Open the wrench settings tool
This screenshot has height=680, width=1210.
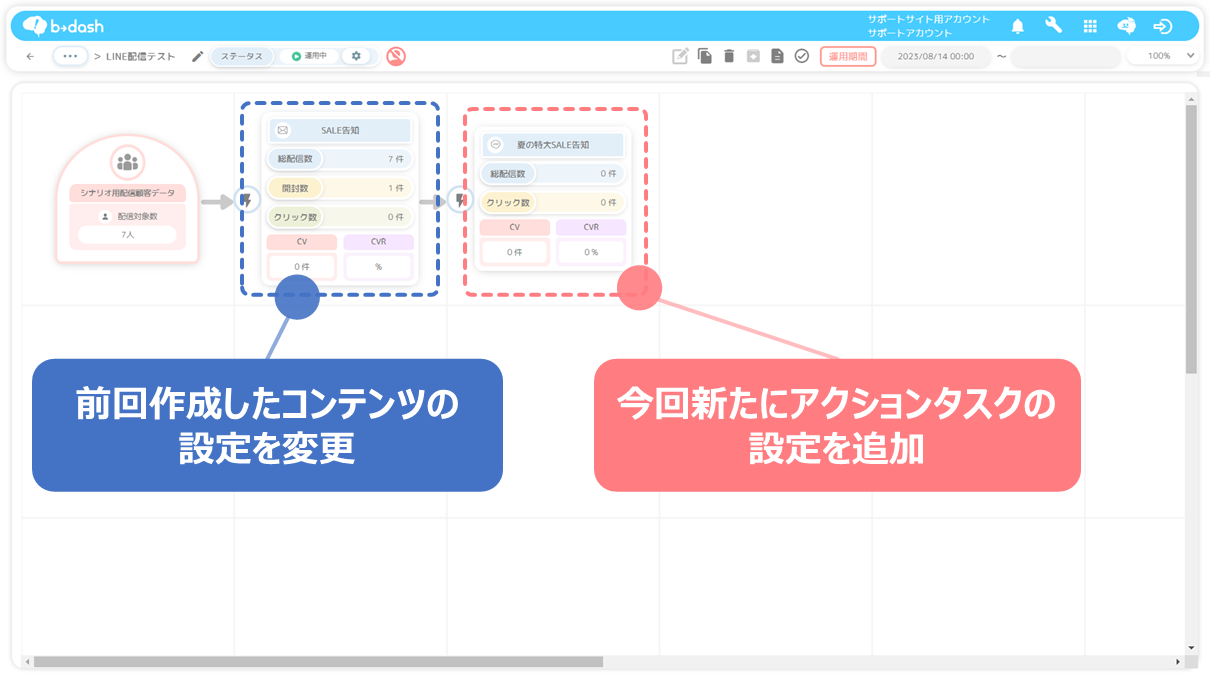tap(1053, 26)
